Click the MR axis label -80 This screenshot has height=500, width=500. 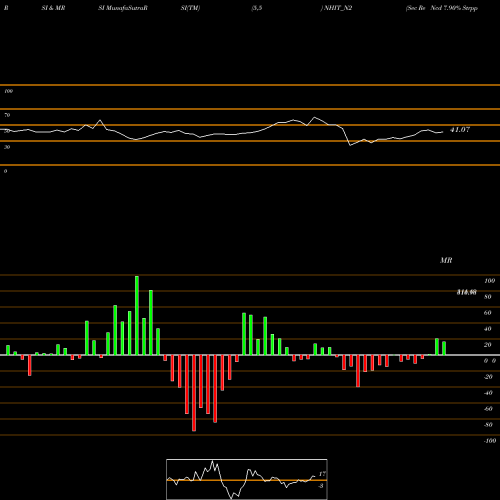[x=488, y=425]
